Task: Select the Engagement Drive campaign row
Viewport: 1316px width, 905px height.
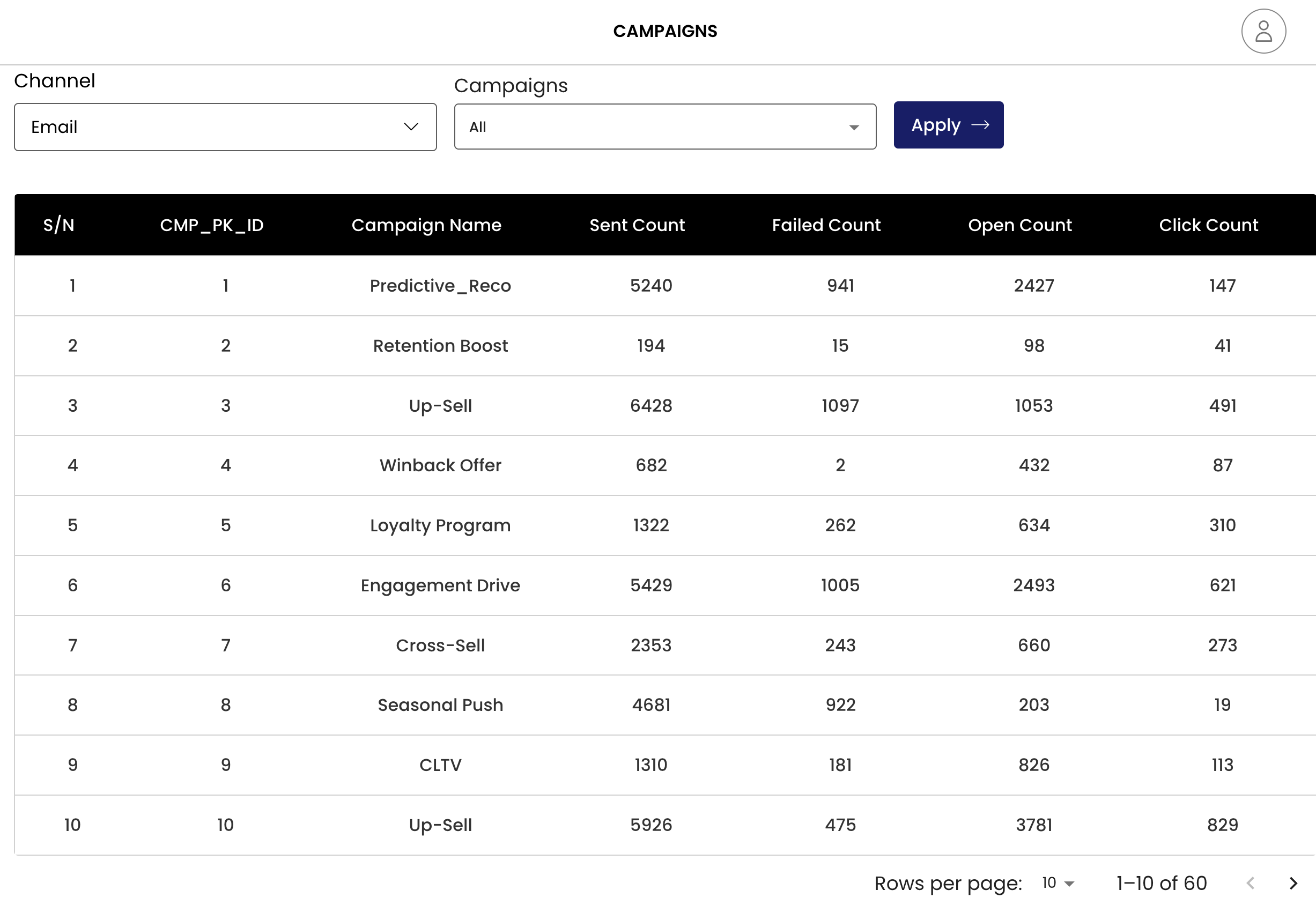Action: pos(440,585)
